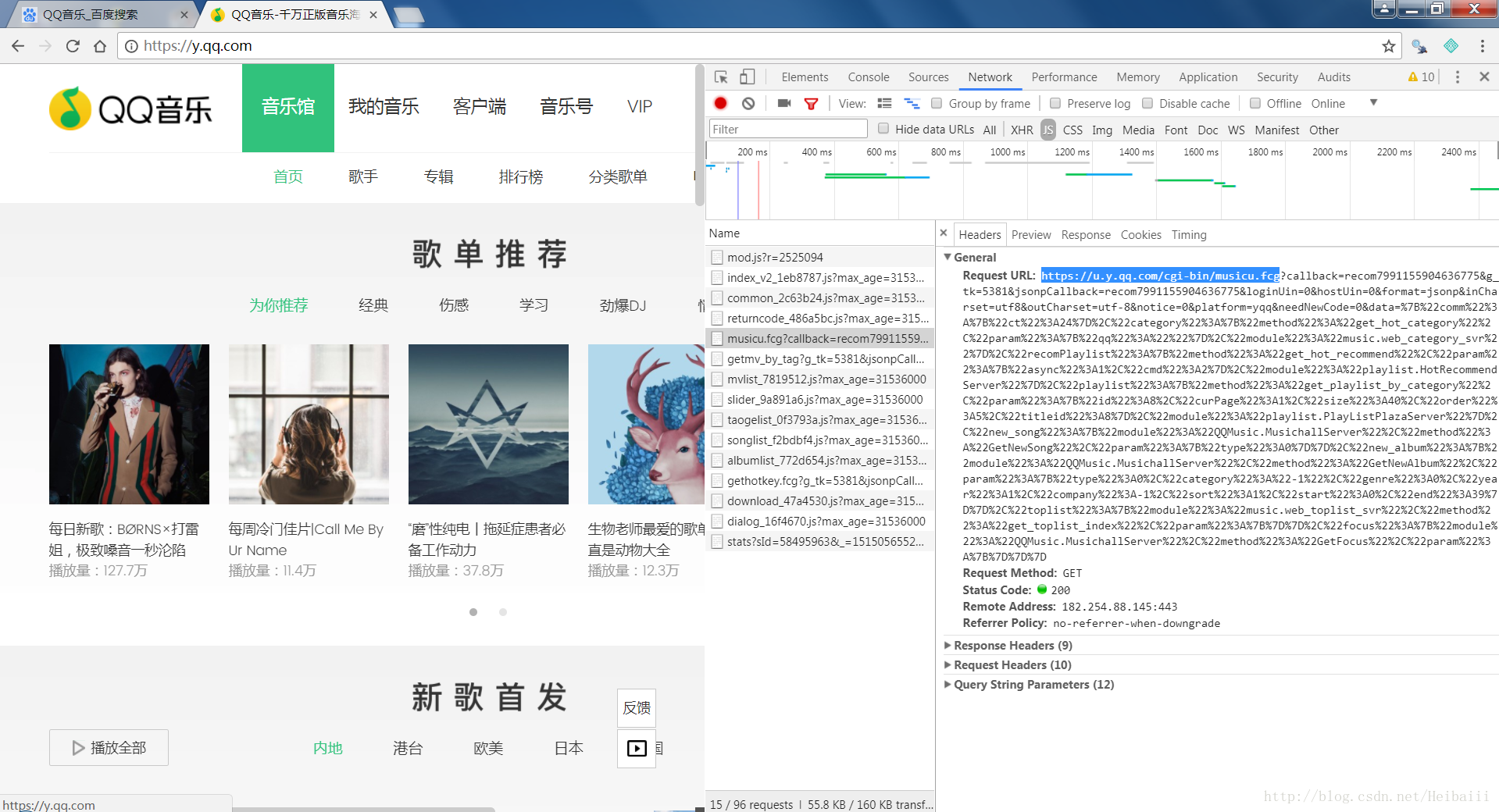Toggle Disable cache checkbox
Image resolution: width=1499 pixels, height=812 pixels.
tap(1147, 103)
